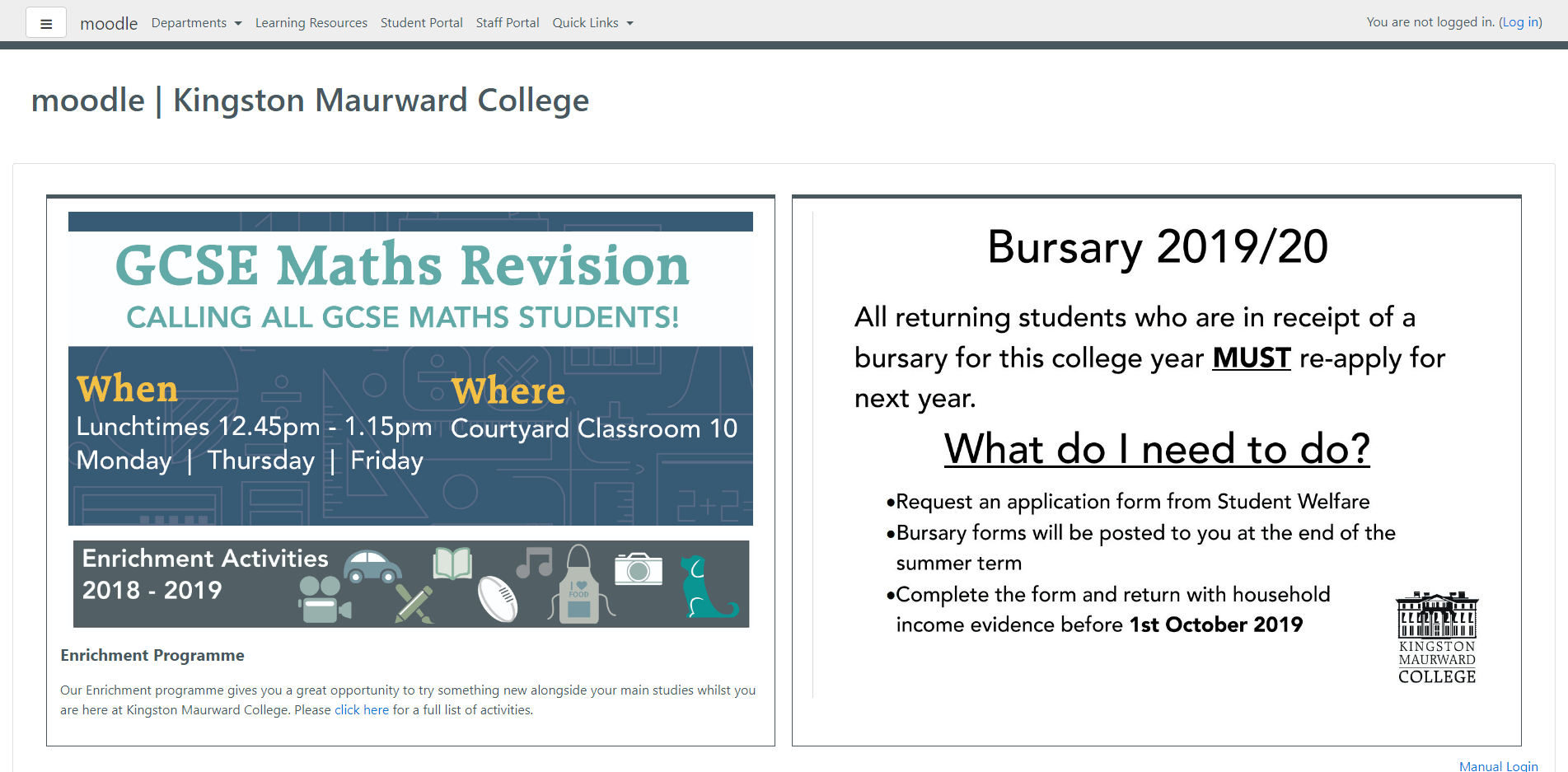This screenshot has height=772, width=1568.
Task: Click the Log in link
Action: [x=1521, y=22]
